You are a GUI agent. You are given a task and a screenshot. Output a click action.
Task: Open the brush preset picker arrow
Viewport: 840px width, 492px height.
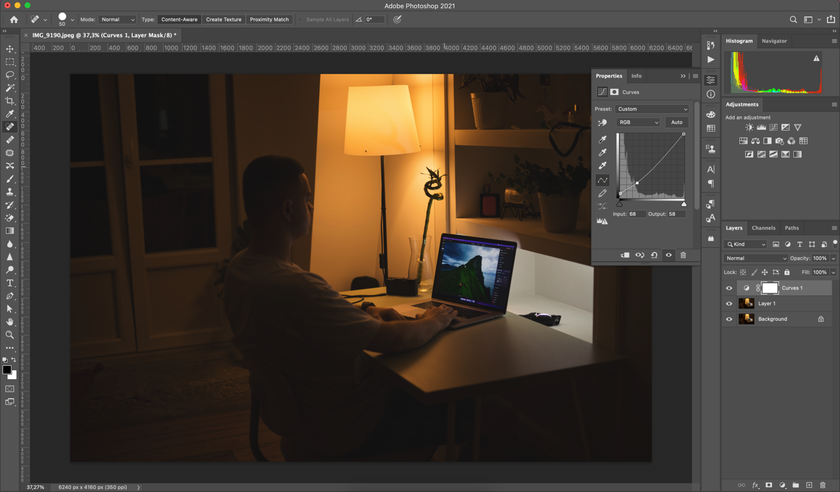pyautogui.click(x=72, y=20)
